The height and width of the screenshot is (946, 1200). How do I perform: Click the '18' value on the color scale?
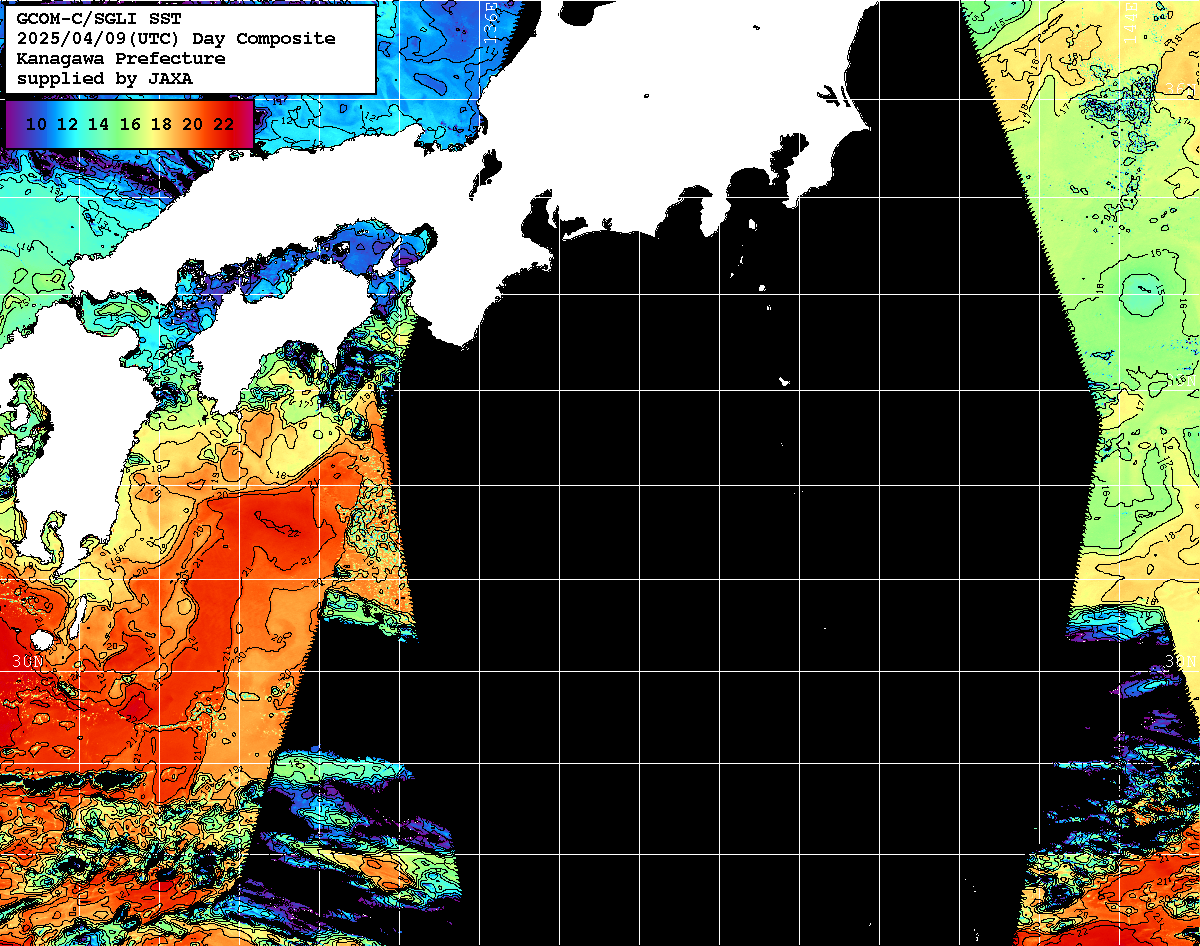tap(161, 124)
